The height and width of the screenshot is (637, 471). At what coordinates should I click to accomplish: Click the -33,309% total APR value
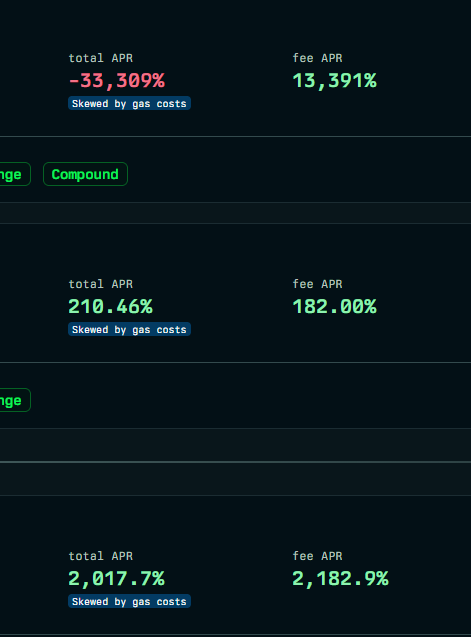pos(117,80)
